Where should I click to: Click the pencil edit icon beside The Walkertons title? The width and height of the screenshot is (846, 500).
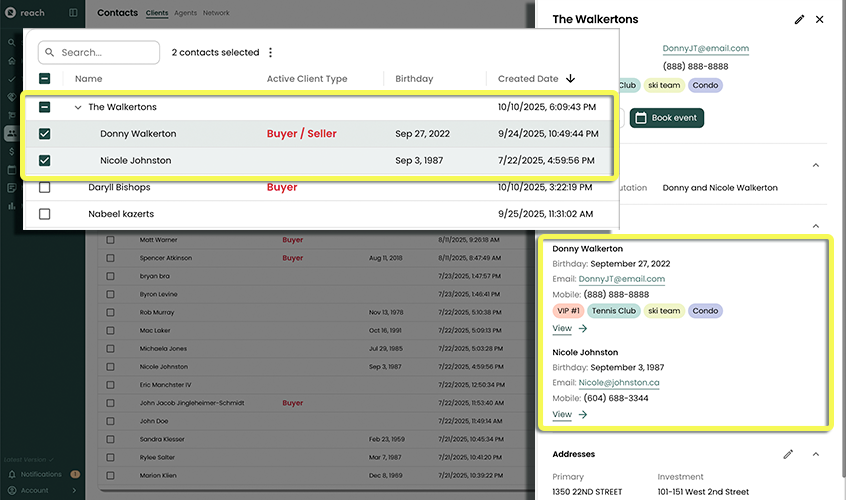coord(799,19)
